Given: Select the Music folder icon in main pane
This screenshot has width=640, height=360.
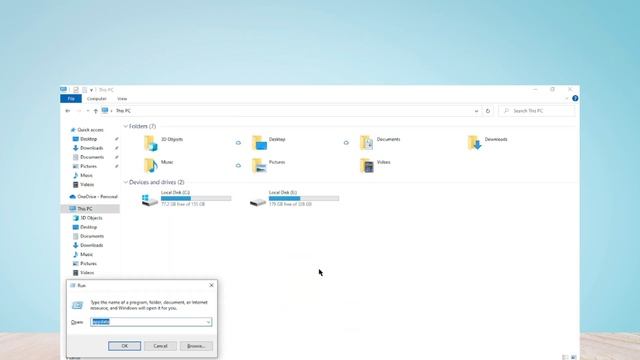Looking at the screenshot, I should [151, 166].
